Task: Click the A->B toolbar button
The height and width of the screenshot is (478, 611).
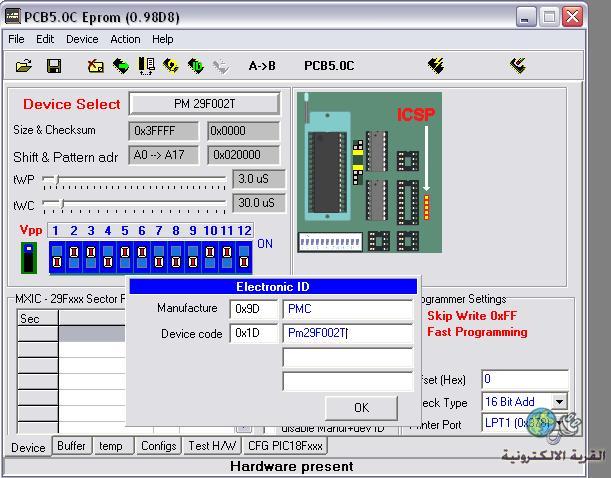Action: [x=262, y=65]
